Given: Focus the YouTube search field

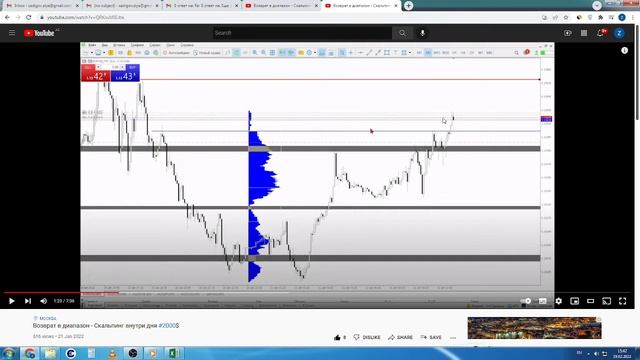Looking at the screenshot, I should tap(302, 33).
